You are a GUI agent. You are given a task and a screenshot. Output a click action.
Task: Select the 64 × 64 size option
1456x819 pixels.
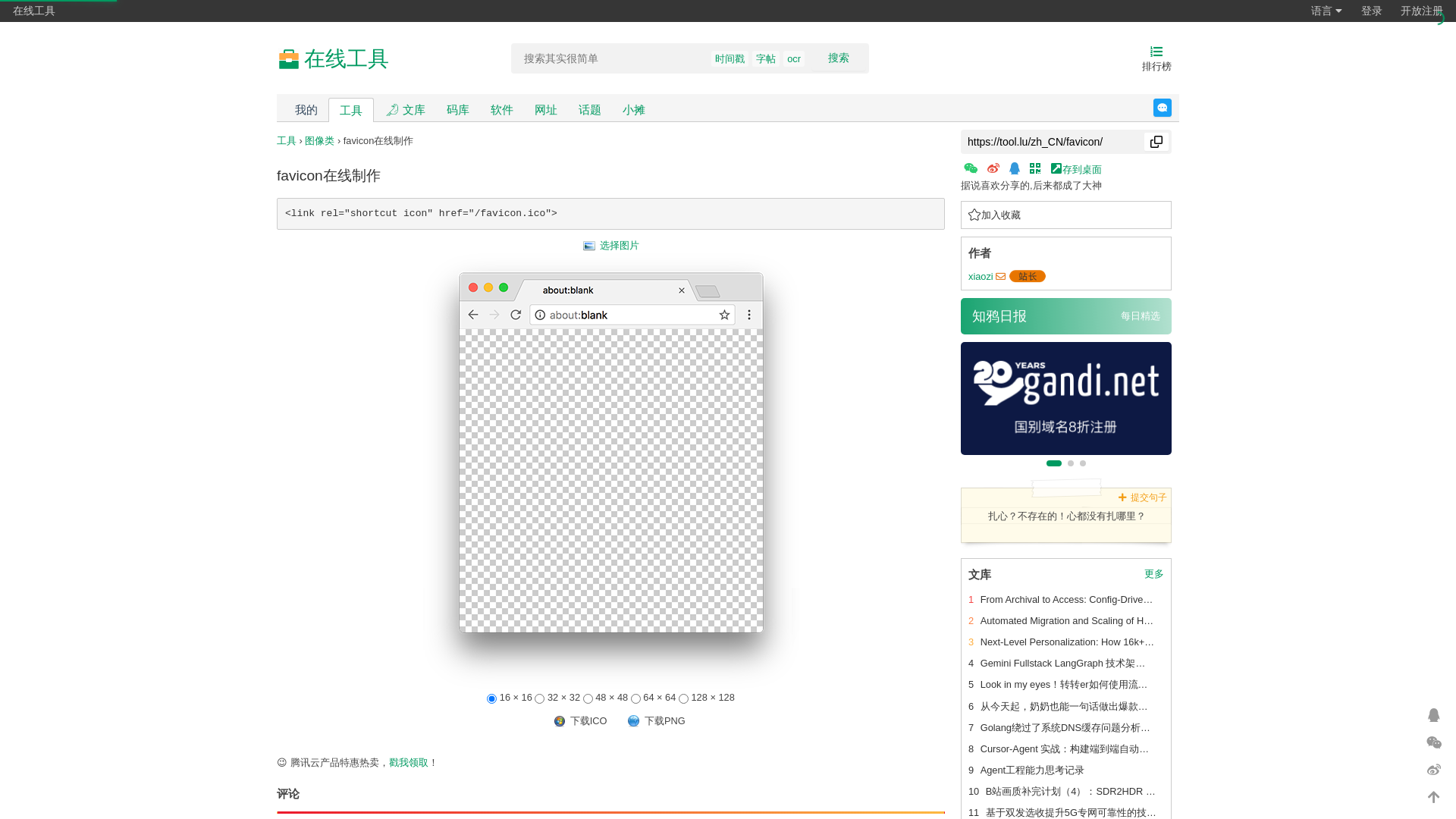click(635, 698)
